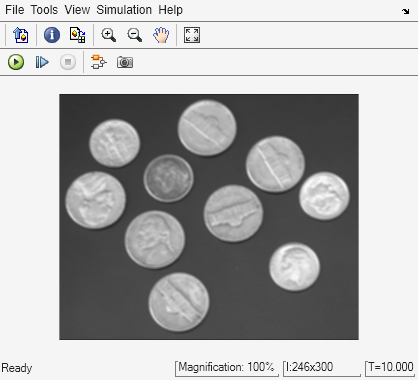Open the View menu

tap(77, 10)
